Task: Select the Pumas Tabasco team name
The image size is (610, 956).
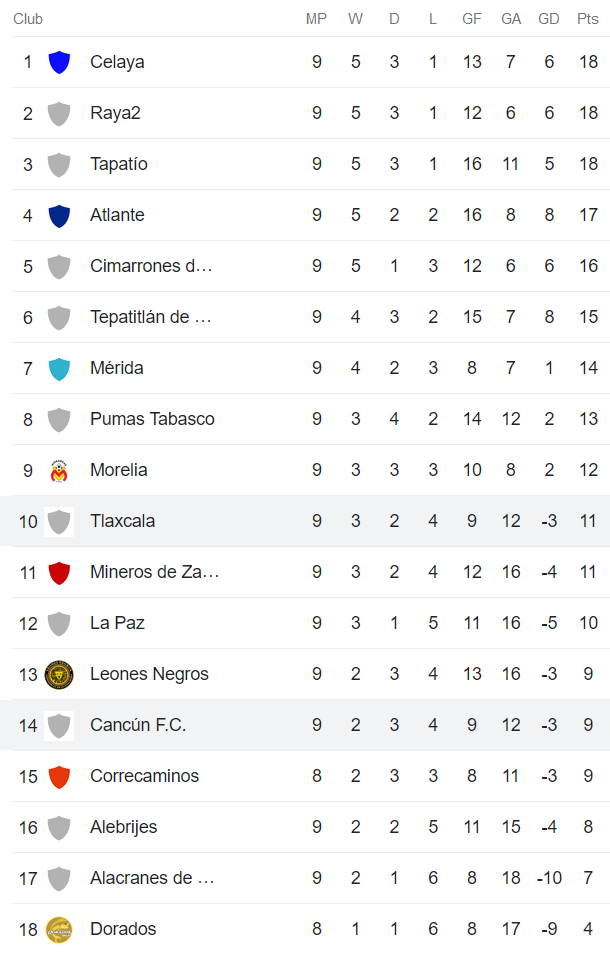Action: pos(152,419)
